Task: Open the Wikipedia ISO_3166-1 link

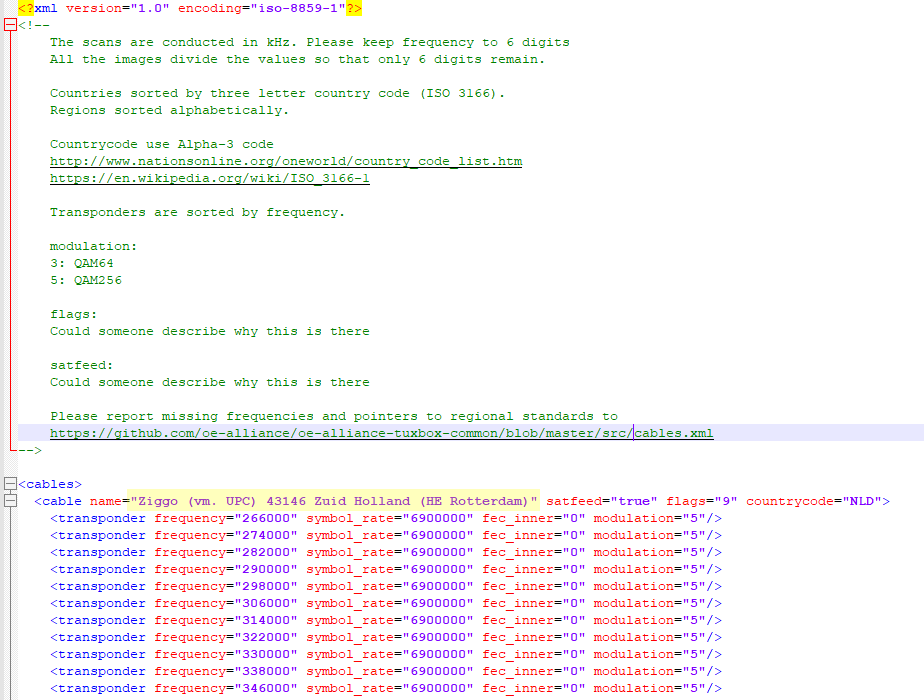Action: tap(210, 179)
